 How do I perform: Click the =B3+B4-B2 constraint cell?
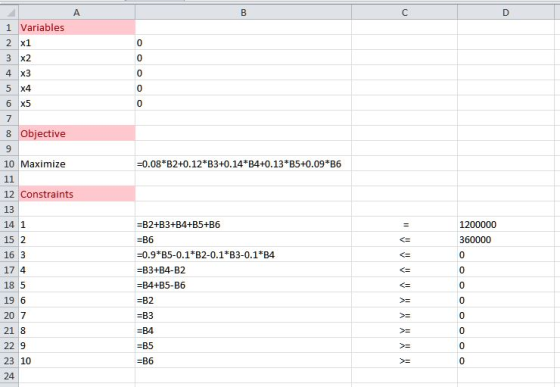coord(243,270)
